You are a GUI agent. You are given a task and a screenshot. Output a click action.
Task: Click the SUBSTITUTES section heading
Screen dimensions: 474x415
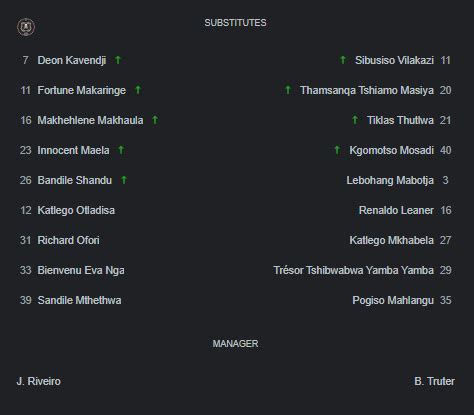pos(235,23)
